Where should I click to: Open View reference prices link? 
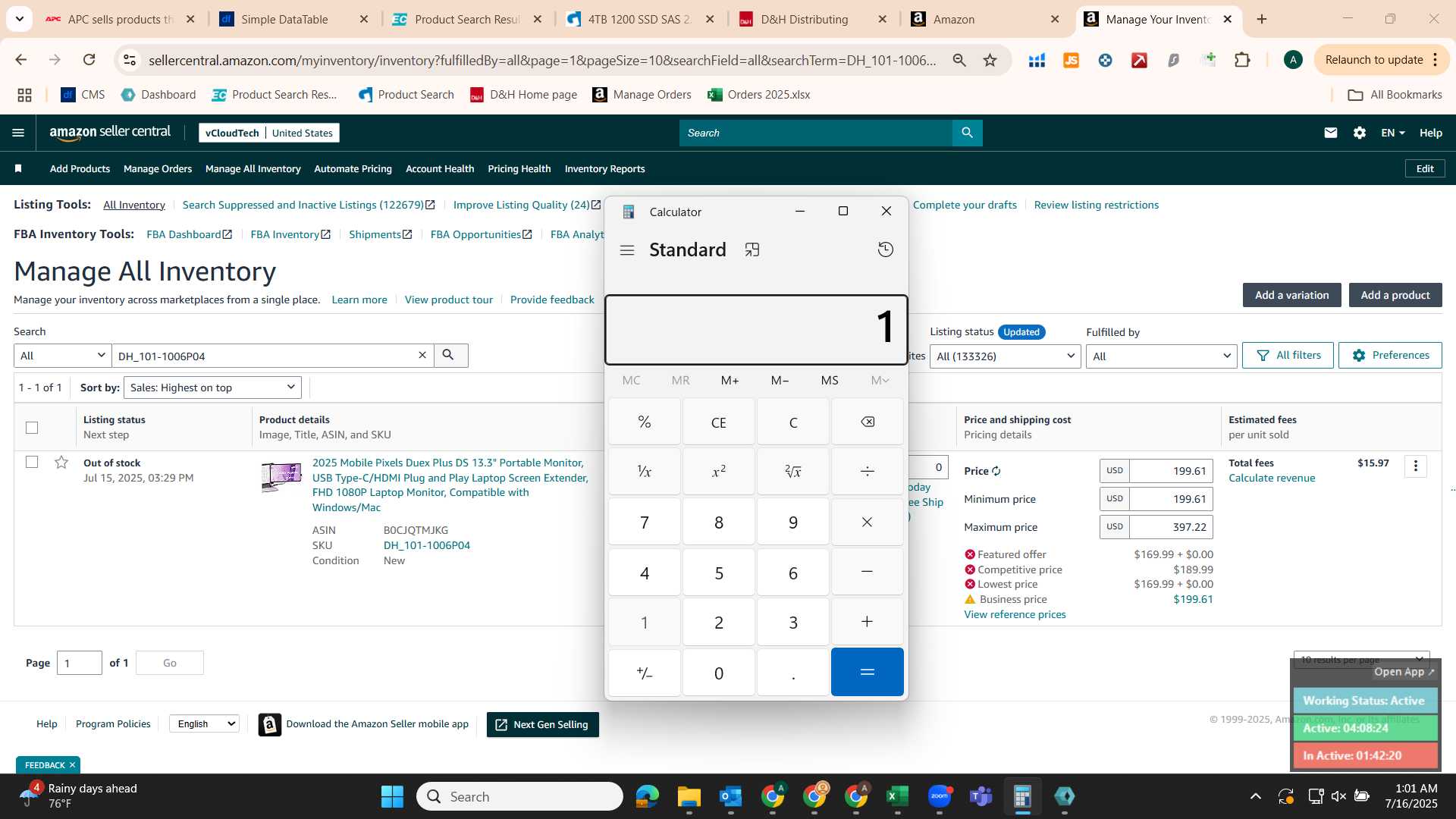1015,614
